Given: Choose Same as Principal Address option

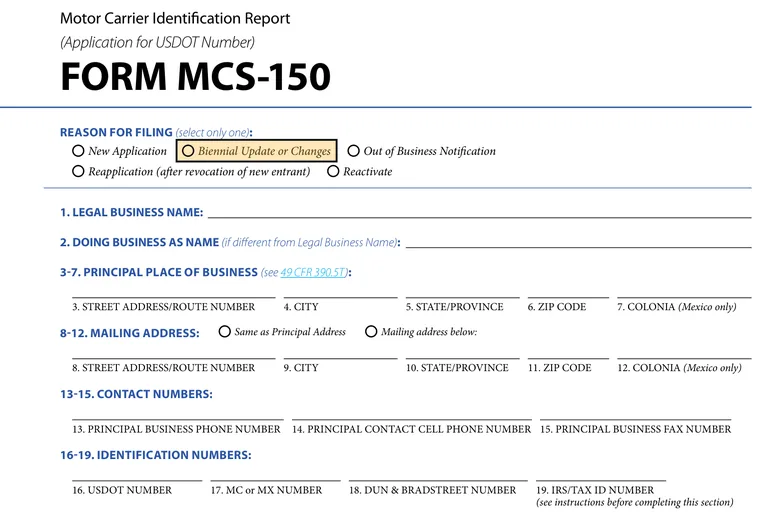Looking at the screenshot, I should coord(224,332).
